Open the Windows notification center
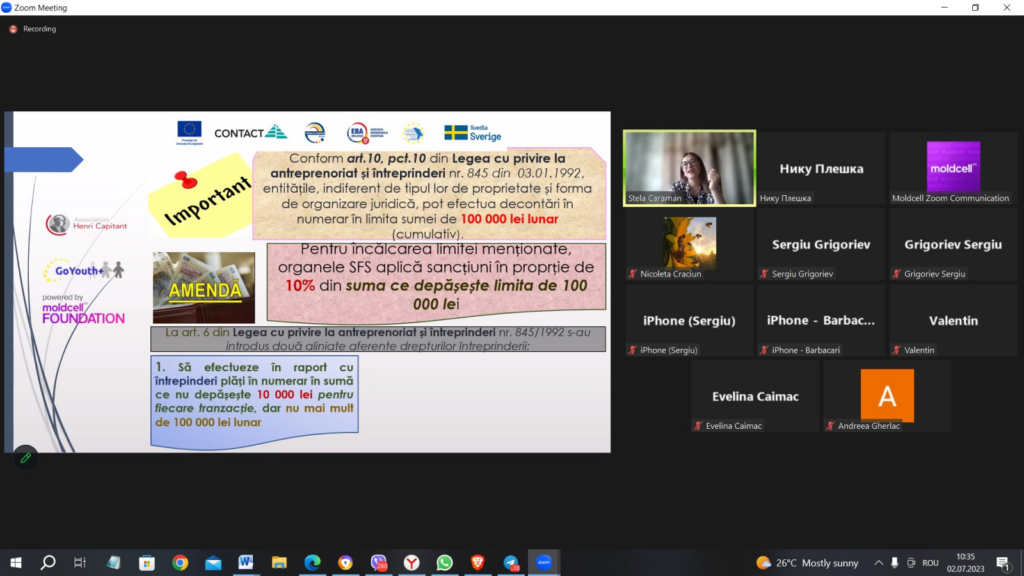This screenshot has height=576, width=1024. coord(1003,562)
